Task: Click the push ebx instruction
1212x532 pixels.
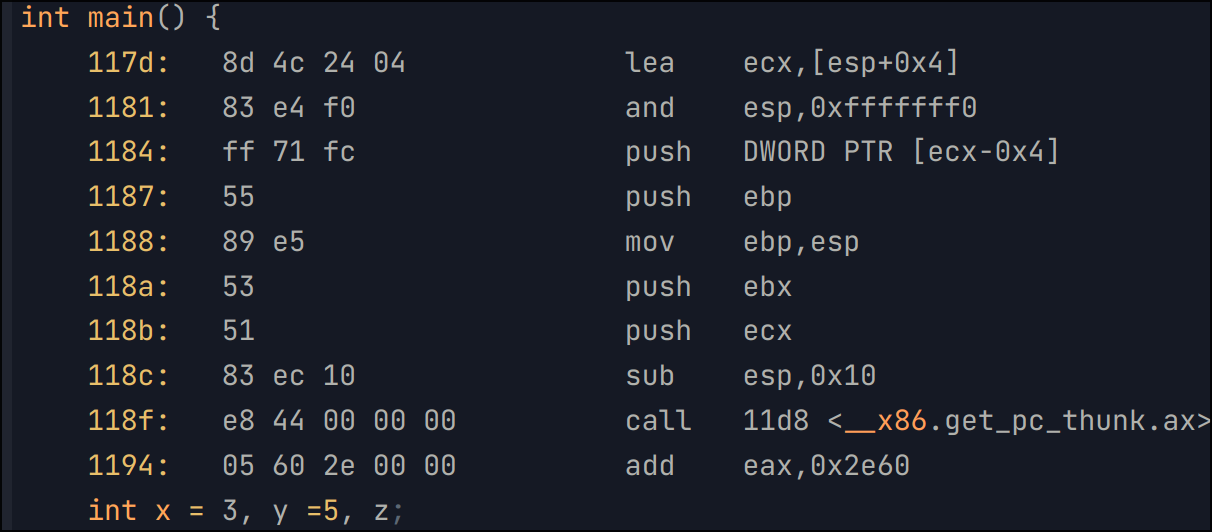Action: [x=708, y=287]
